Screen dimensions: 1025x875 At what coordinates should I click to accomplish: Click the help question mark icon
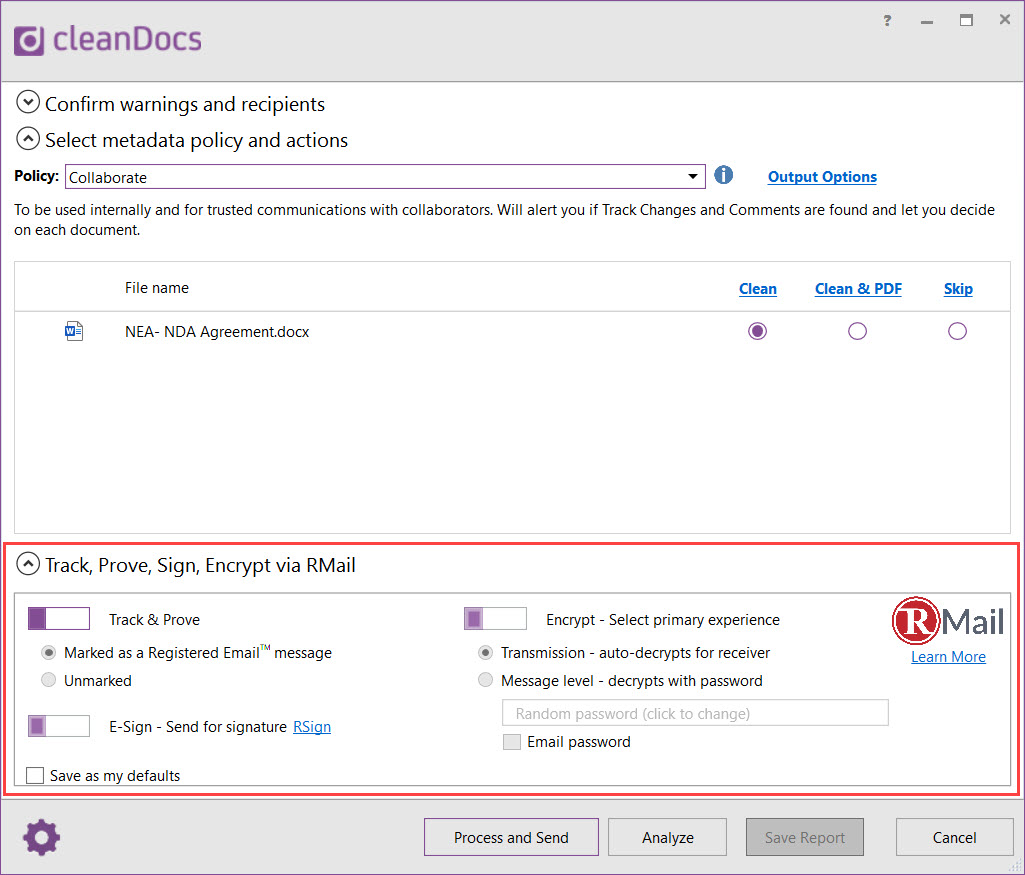[887, 21]
